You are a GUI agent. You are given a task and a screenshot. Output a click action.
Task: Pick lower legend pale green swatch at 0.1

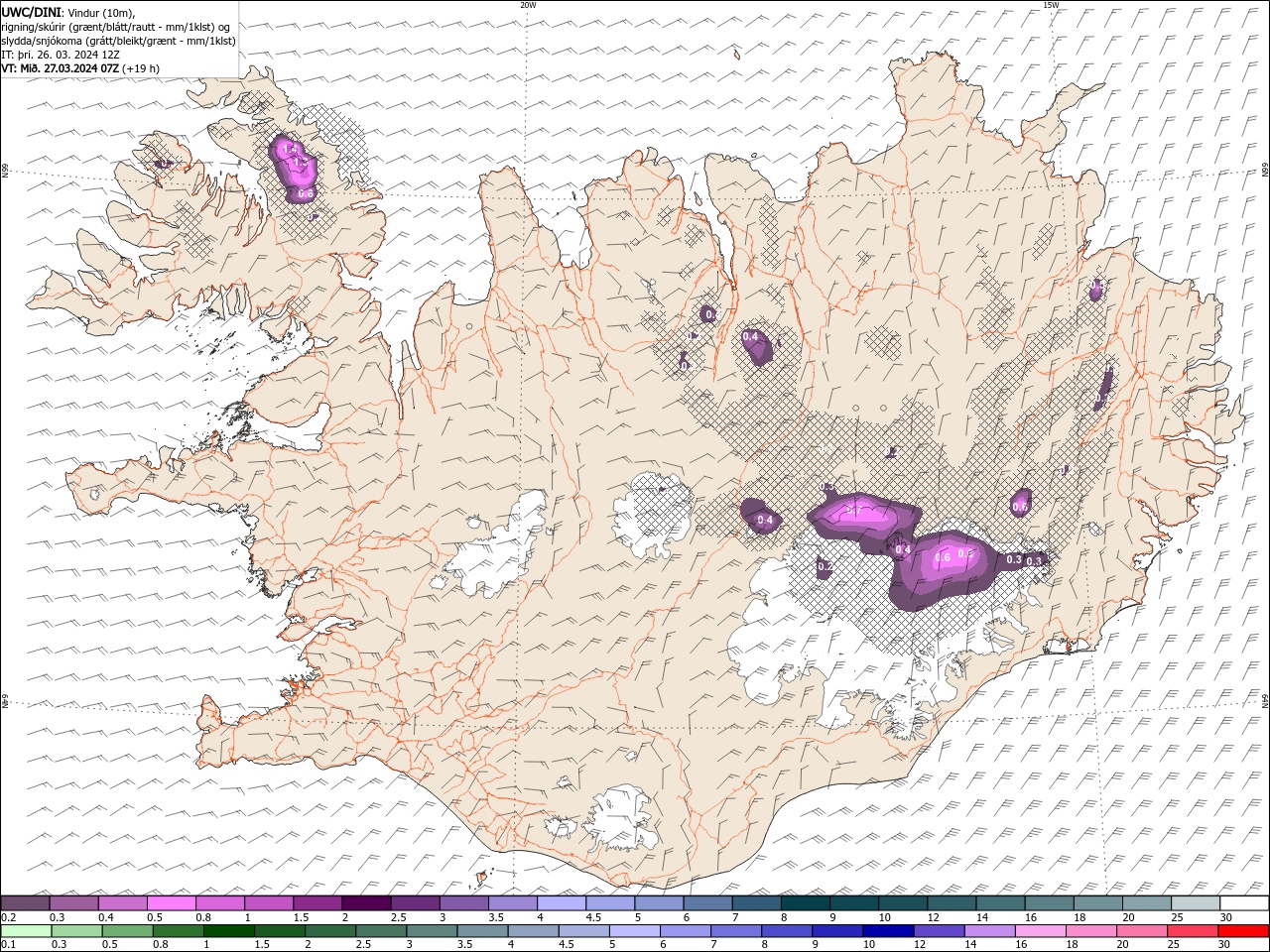pos(26,931)
